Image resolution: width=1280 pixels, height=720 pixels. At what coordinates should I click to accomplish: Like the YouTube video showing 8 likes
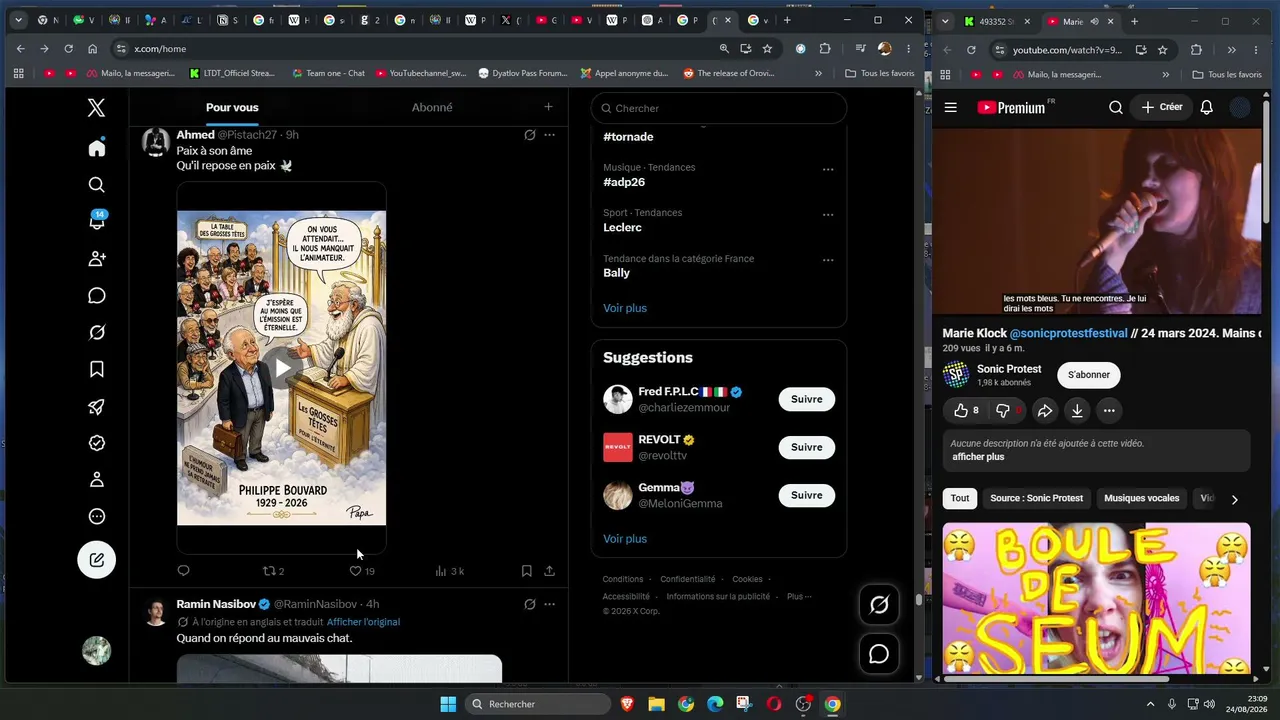(966, 411)
